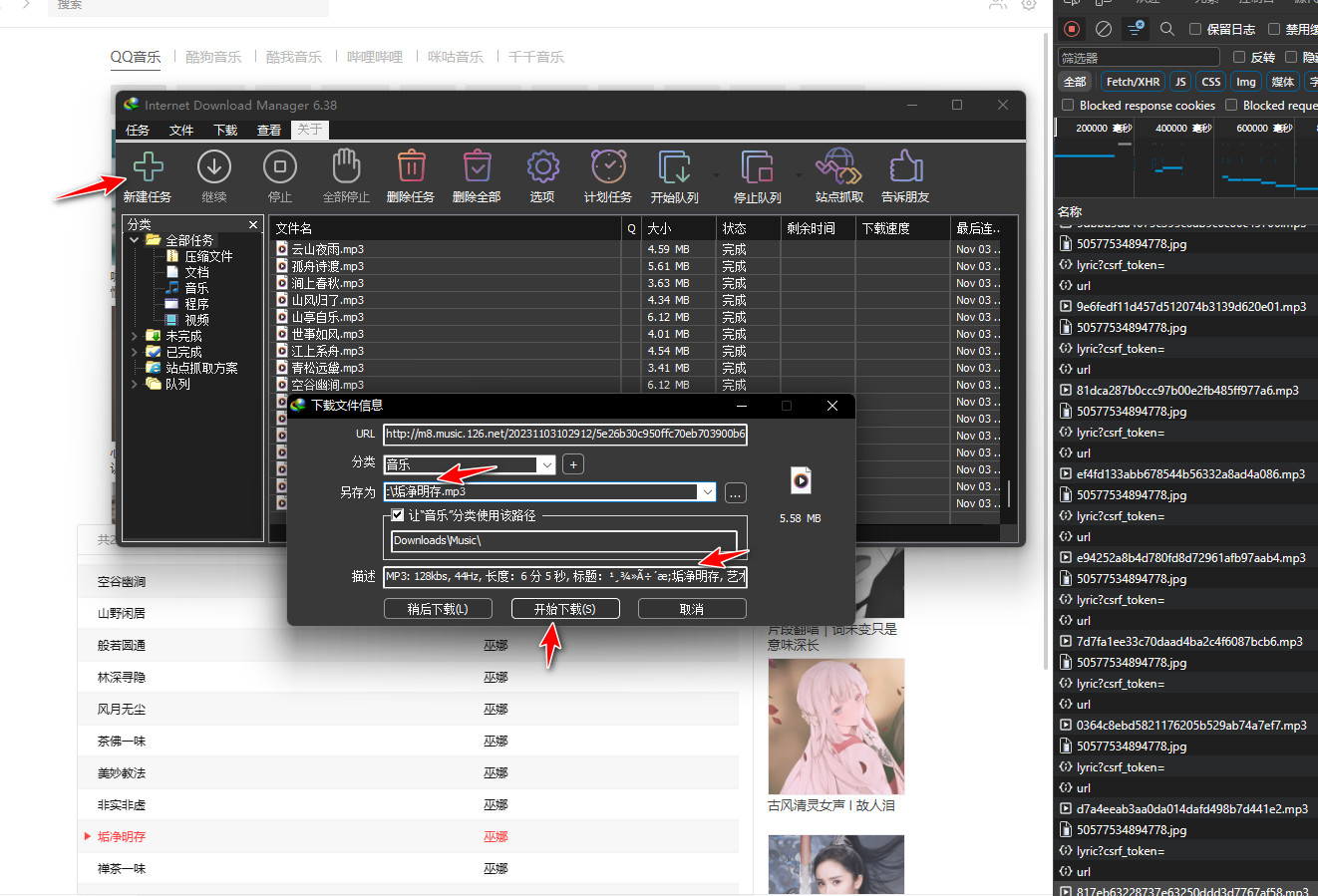Viewport: 1318px width, 896px height.
Task: Open IDM 选项 (options) gear icon
Action: [542, 166]
